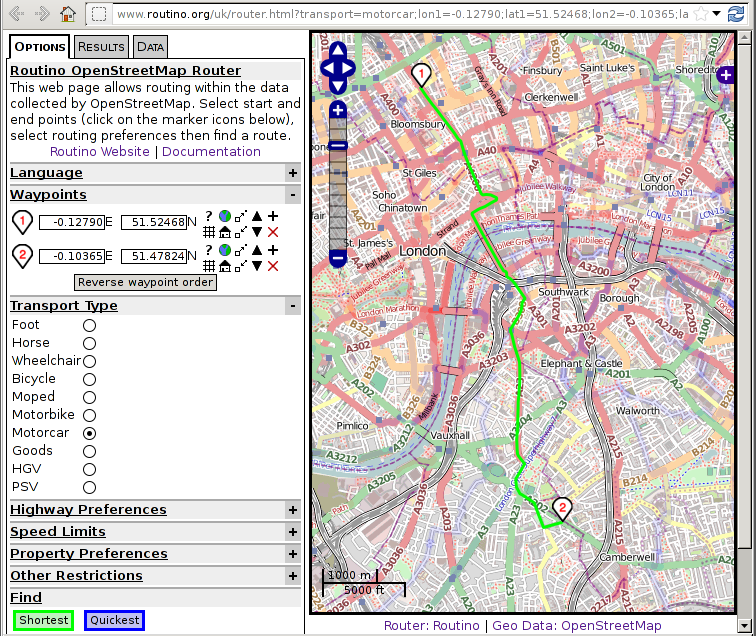The image size is (756, 636).
Task: Select the Goods transport type
Action: tap(89, 451)
